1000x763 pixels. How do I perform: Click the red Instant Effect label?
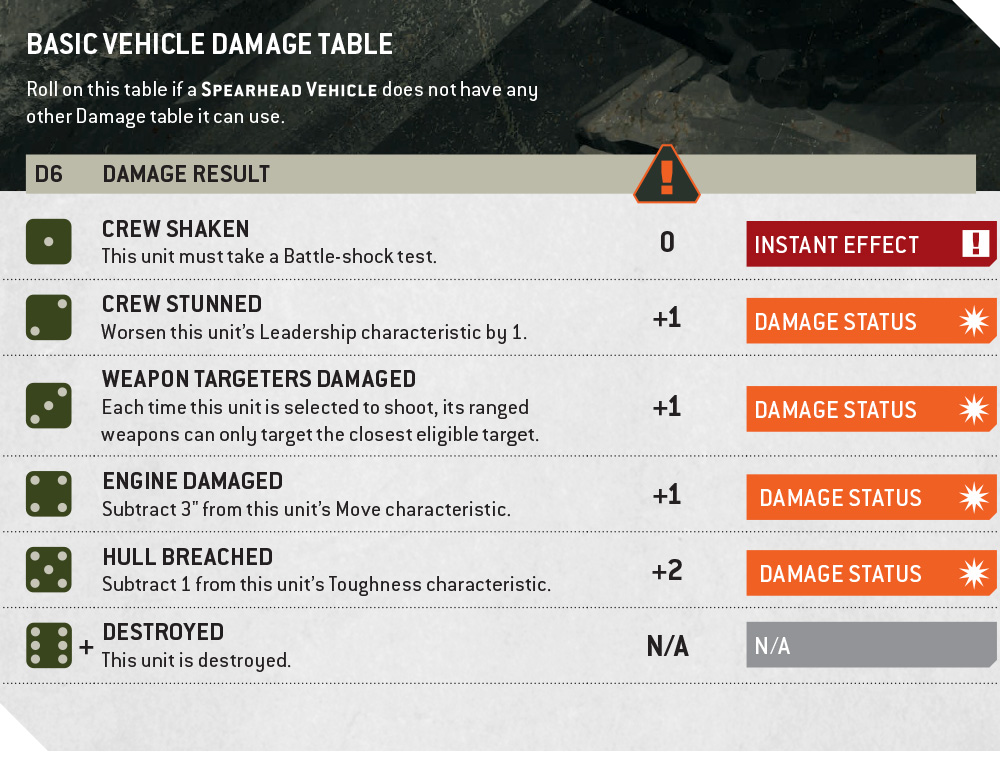click(x=836, y=245)
